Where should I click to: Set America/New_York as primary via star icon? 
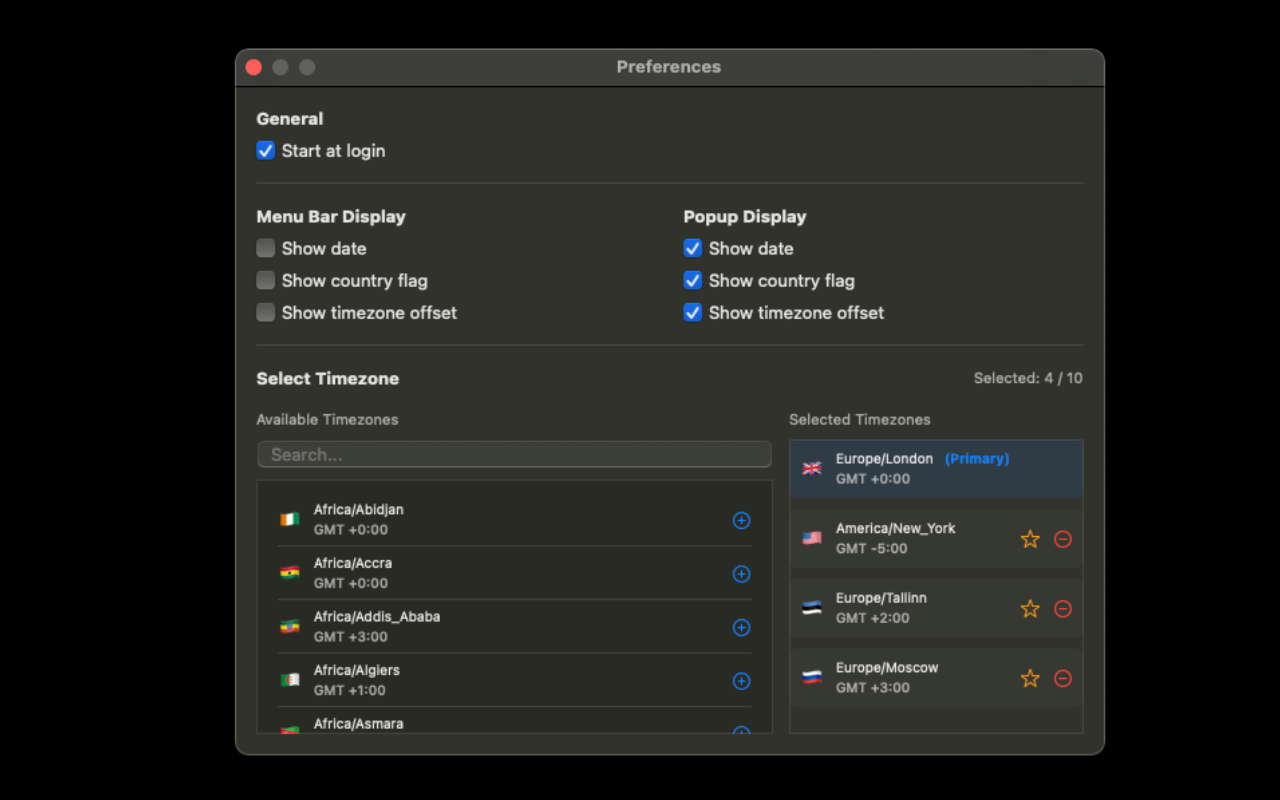point(1030,538)
